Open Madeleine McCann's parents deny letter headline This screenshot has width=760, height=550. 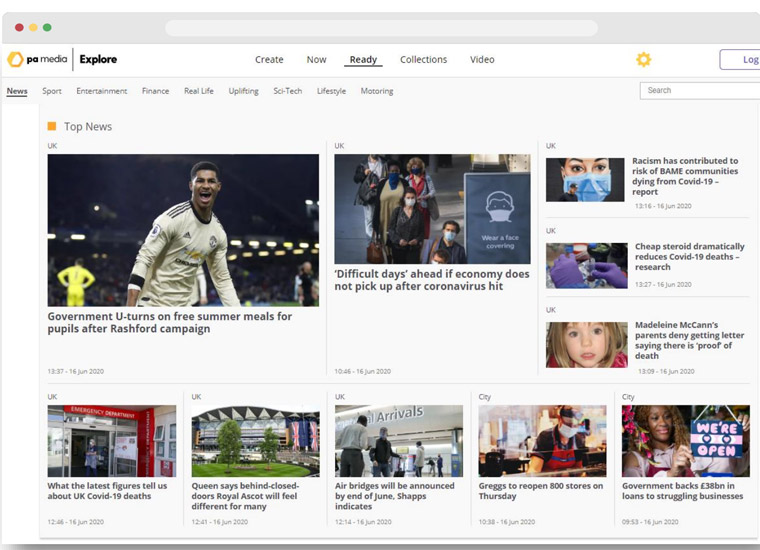tap(689, 340)
